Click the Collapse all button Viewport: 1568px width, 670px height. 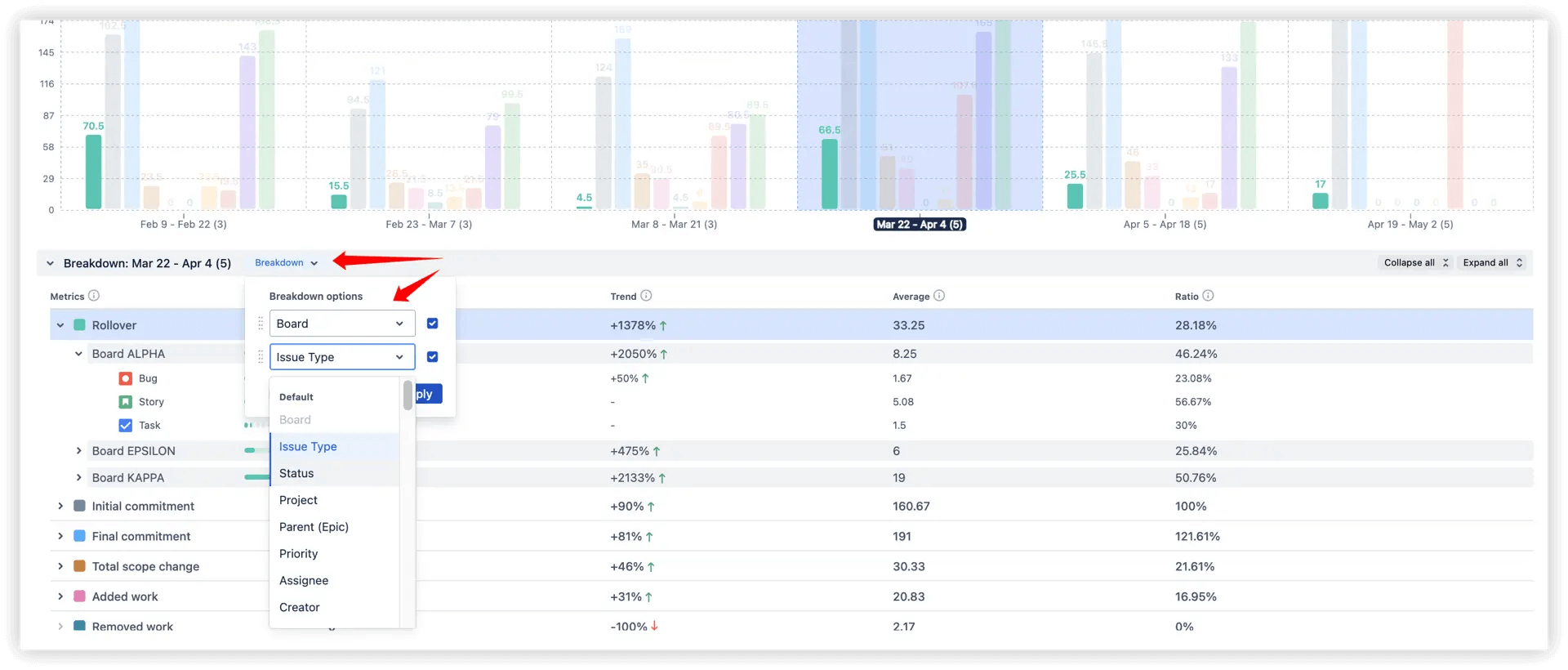point(1416,263)
